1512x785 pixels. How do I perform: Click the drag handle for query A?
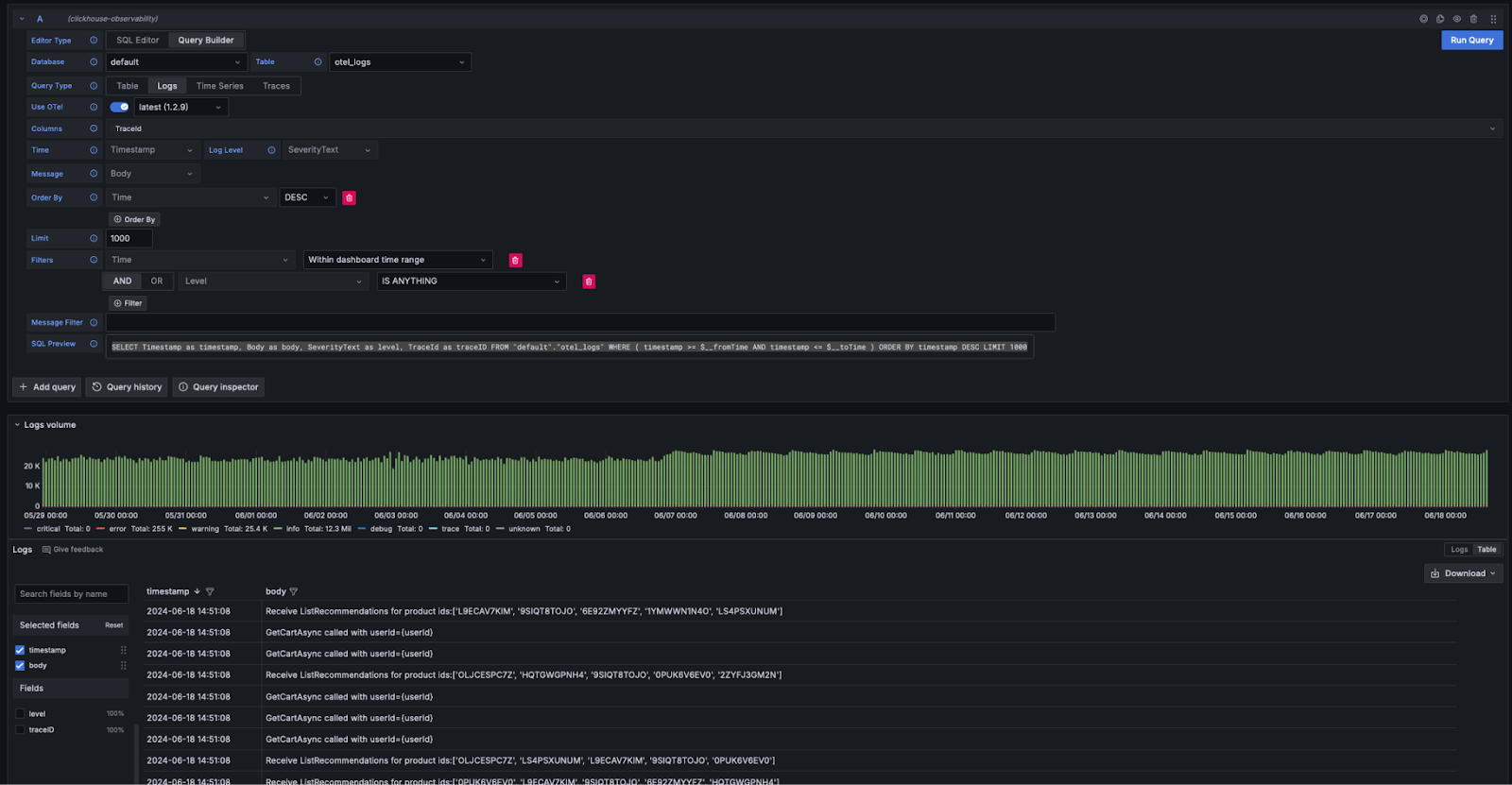[x=1493, y=19]
